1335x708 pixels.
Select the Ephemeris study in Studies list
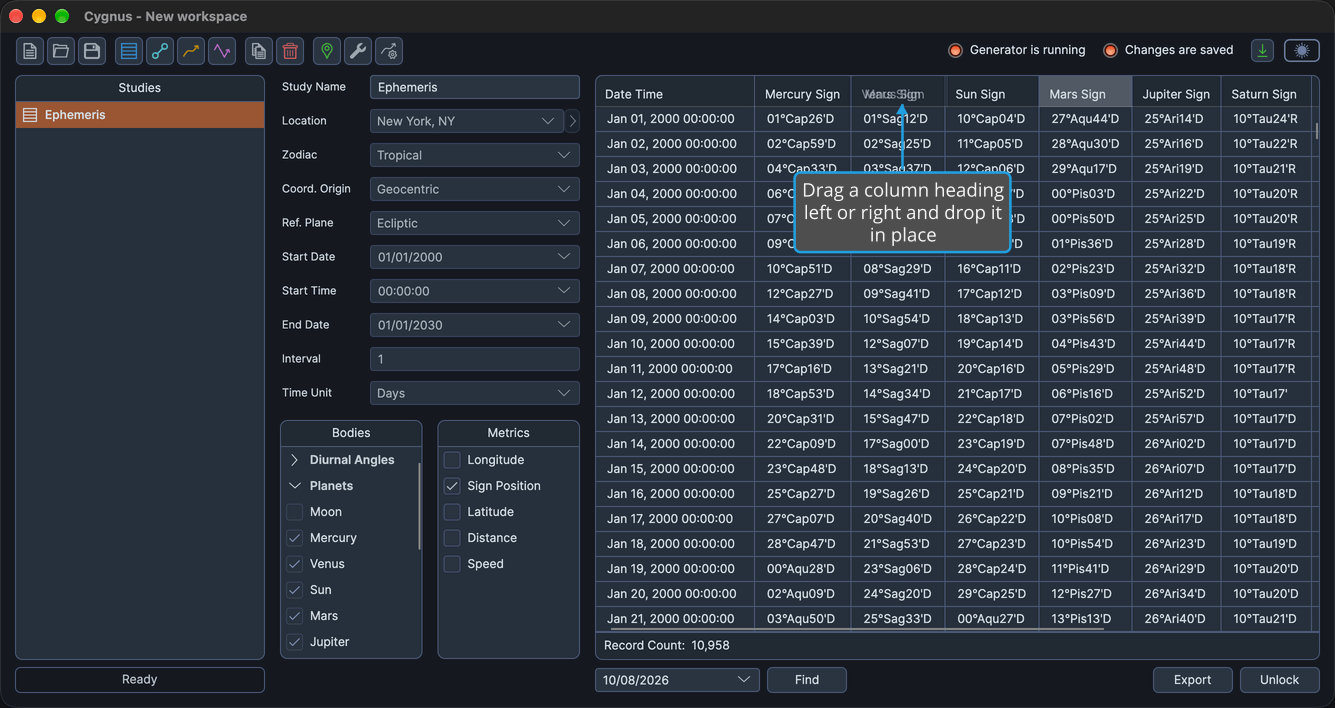[140, 115]
